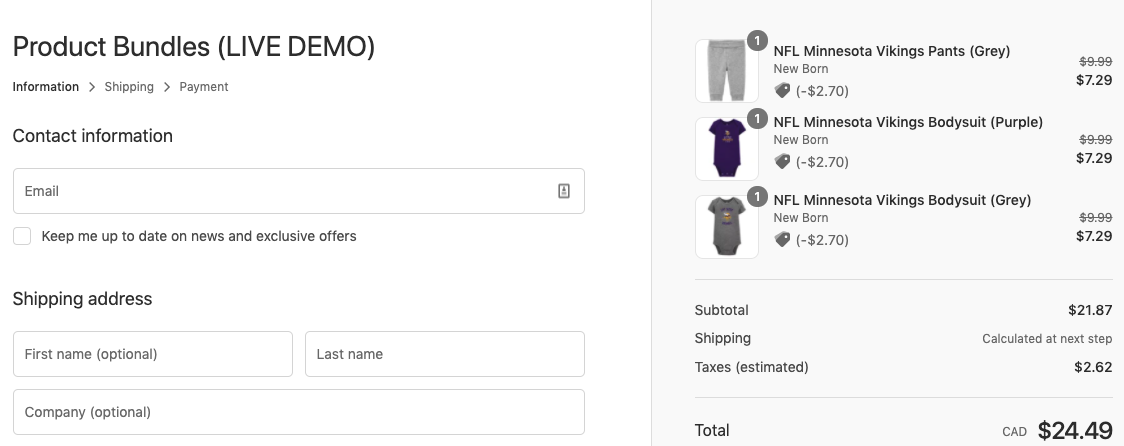1124x446 pixels.
Task: Focus the Last name field
Action: click(x=444, y=354)
